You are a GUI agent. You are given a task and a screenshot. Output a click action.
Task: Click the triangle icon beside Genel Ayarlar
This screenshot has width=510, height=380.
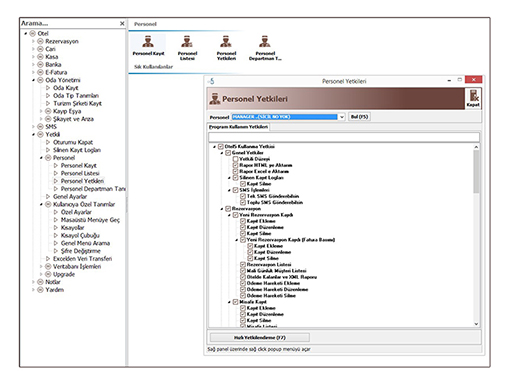48,197
